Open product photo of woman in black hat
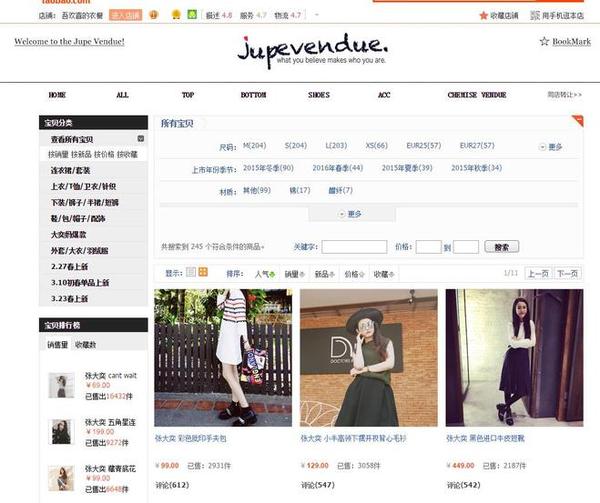 point(368,358)
